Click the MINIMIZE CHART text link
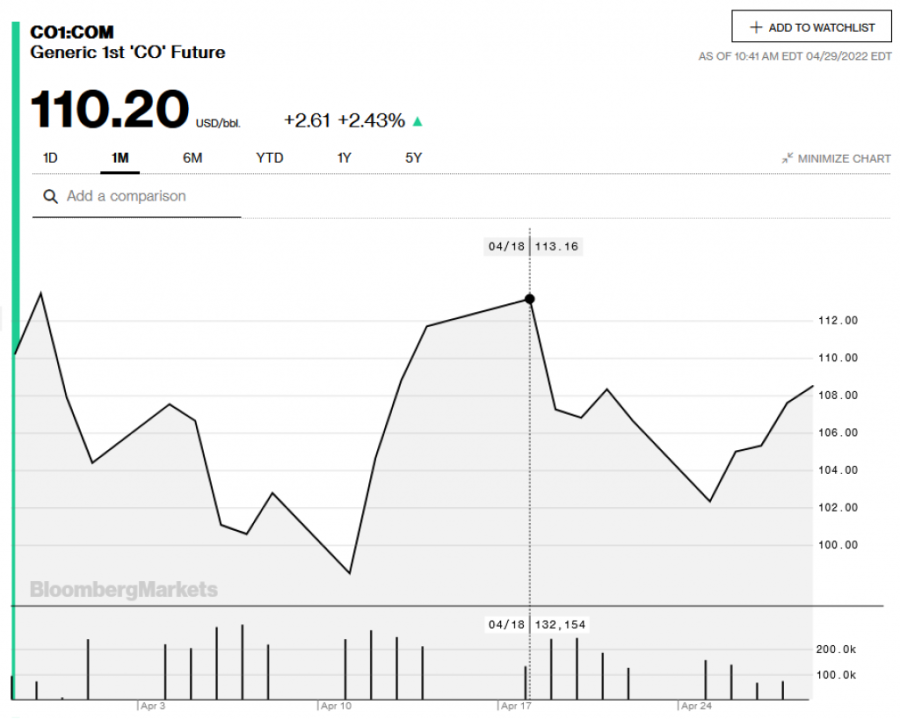900x719 pixels. click(x=844, y=158)
